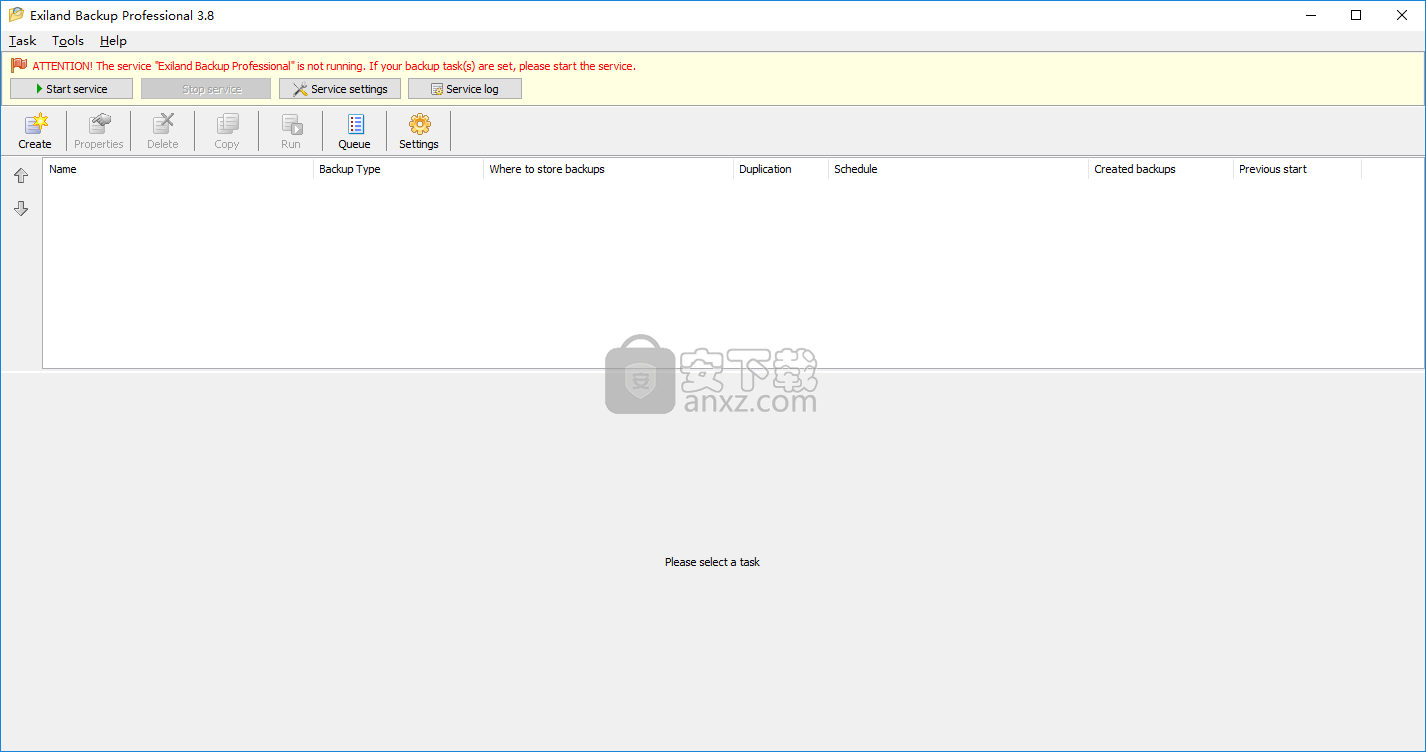Screen dimensions: 1426x752
Task: Click the Stop service button
Action: 206,89
